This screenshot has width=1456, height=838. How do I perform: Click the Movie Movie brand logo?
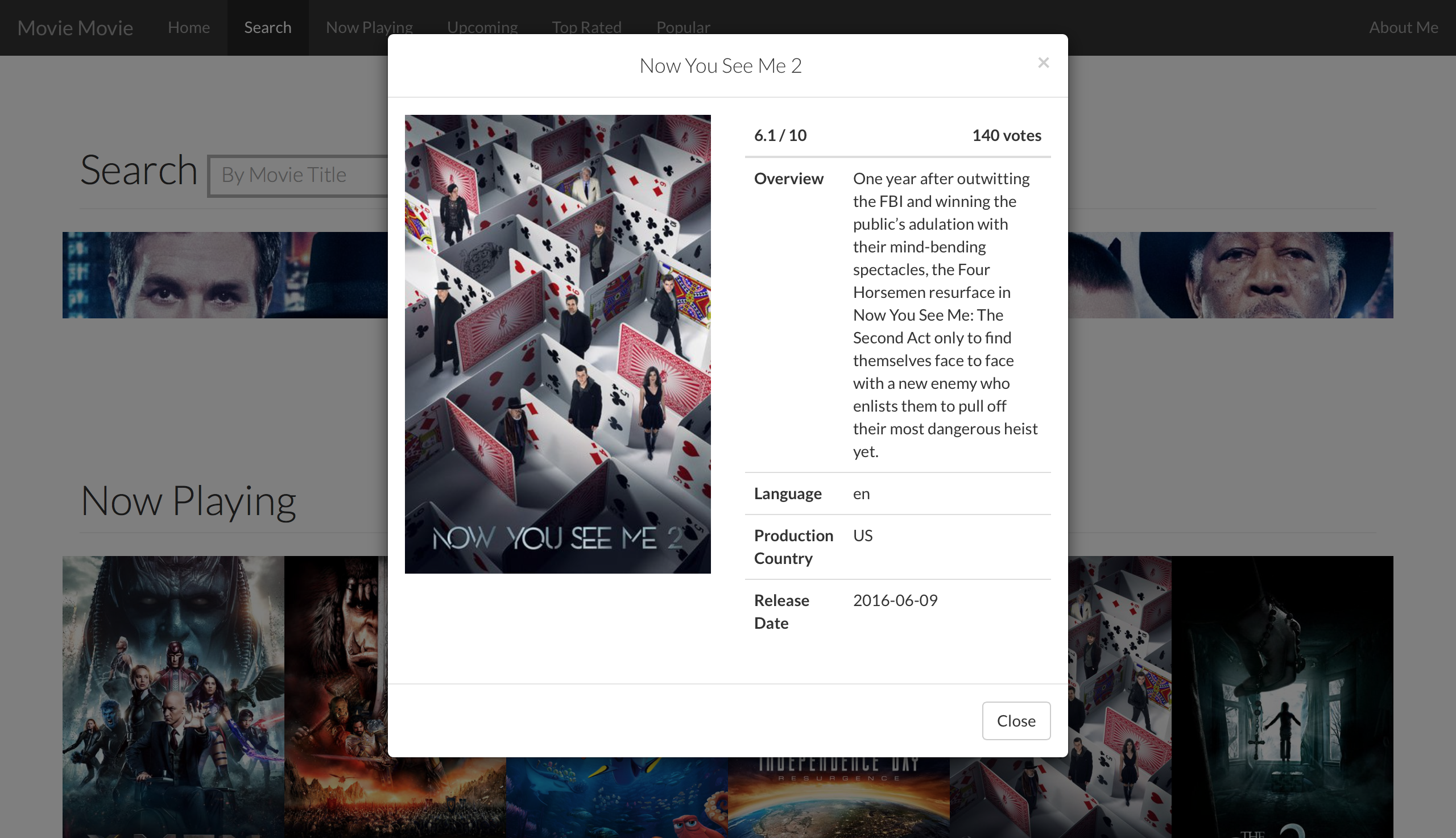tap(76, 28)
